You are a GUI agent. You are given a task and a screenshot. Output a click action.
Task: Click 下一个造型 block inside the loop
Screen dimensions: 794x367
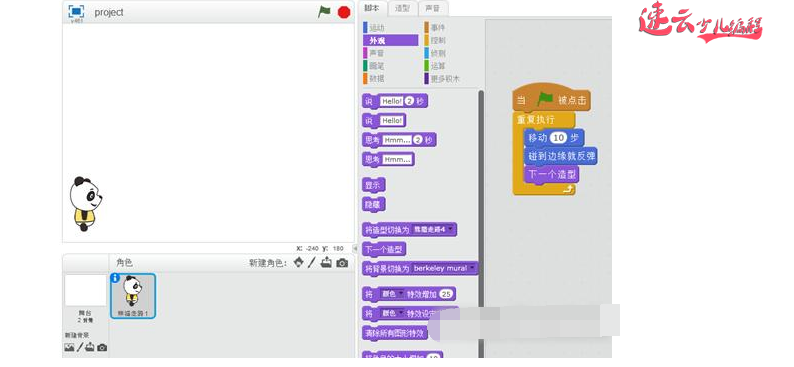point(552,175)
